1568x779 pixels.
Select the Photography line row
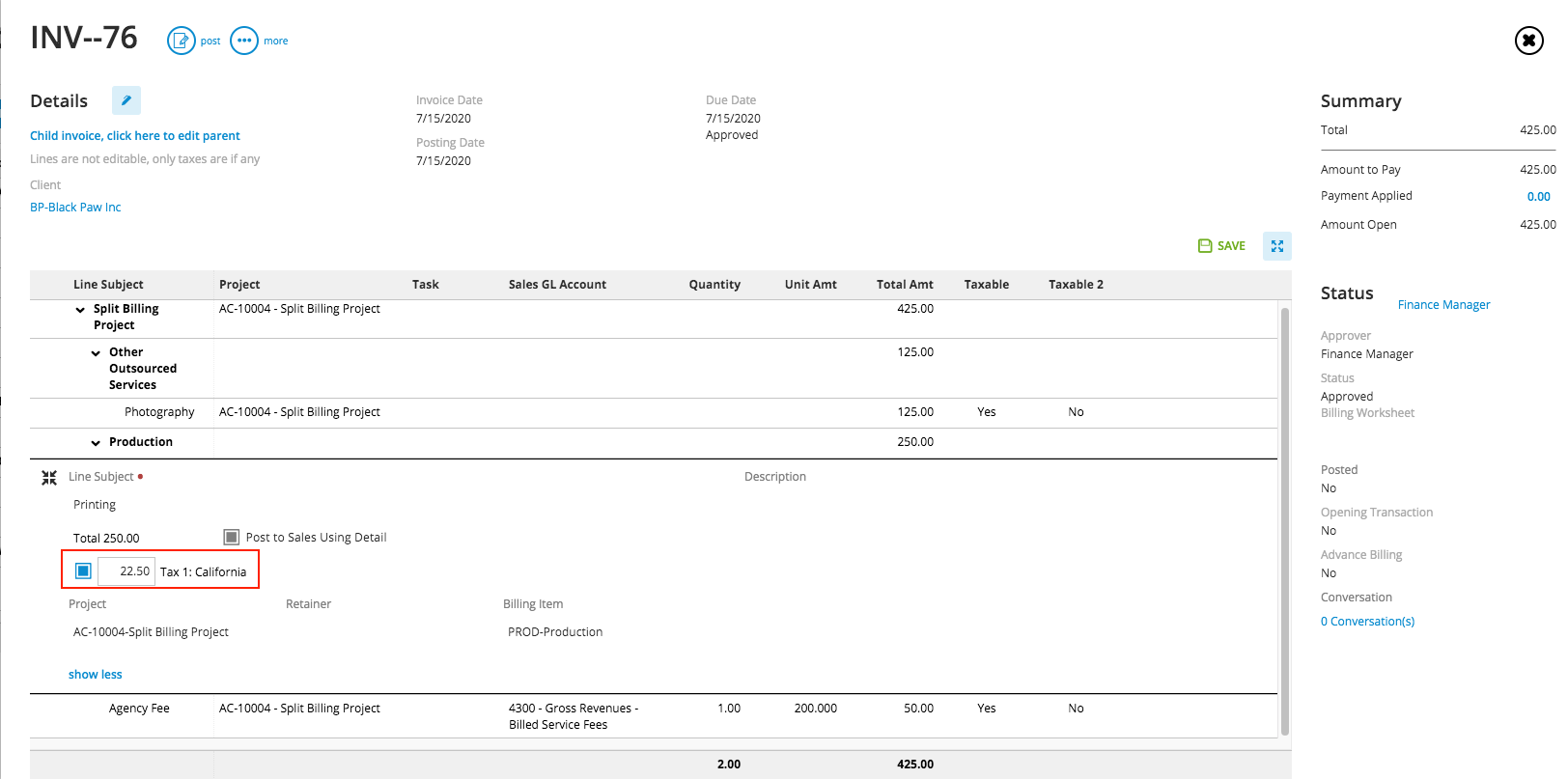pyautogui.click(x=653, y=412)
